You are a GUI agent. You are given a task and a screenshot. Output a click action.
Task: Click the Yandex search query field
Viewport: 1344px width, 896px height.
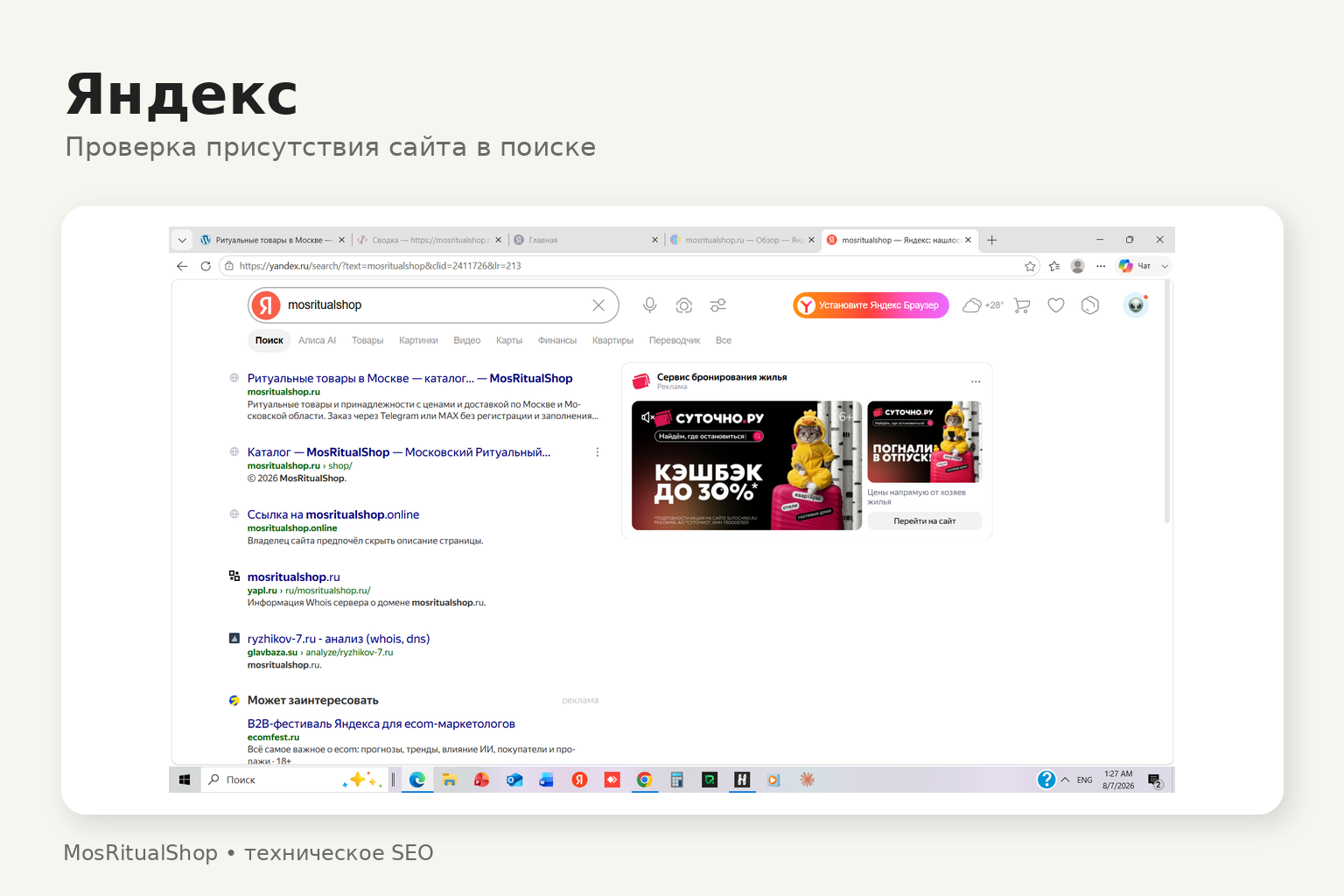coord(433,305)
